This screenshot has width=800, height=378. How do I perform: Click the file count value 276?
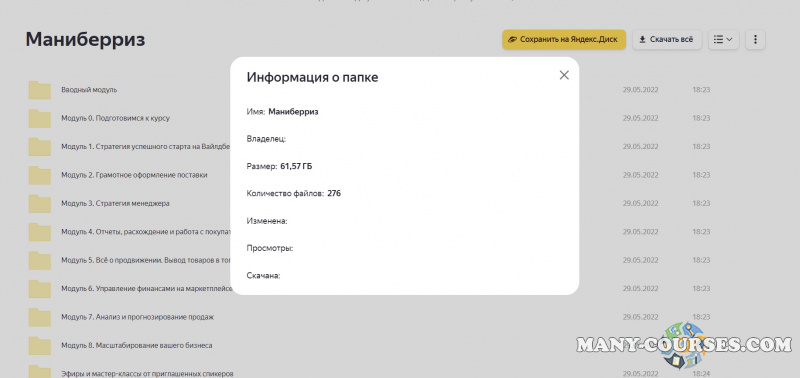coord(334,194)
